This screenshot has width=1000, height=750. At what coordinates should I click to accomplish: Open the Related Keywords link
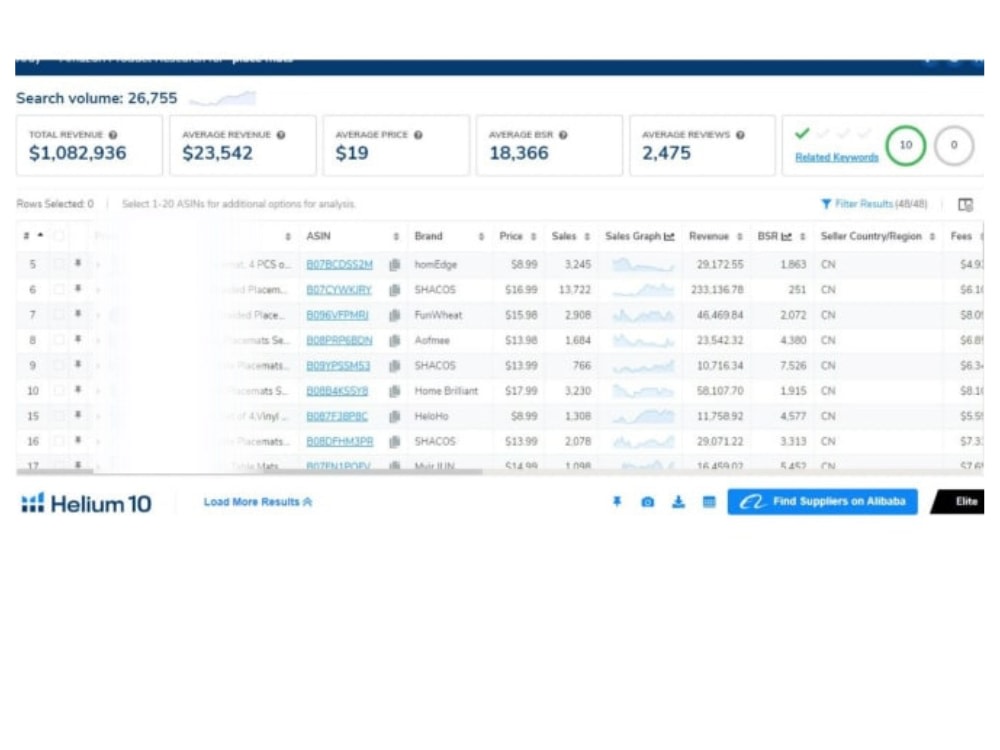pyautogui.click(x=836, y=158)
